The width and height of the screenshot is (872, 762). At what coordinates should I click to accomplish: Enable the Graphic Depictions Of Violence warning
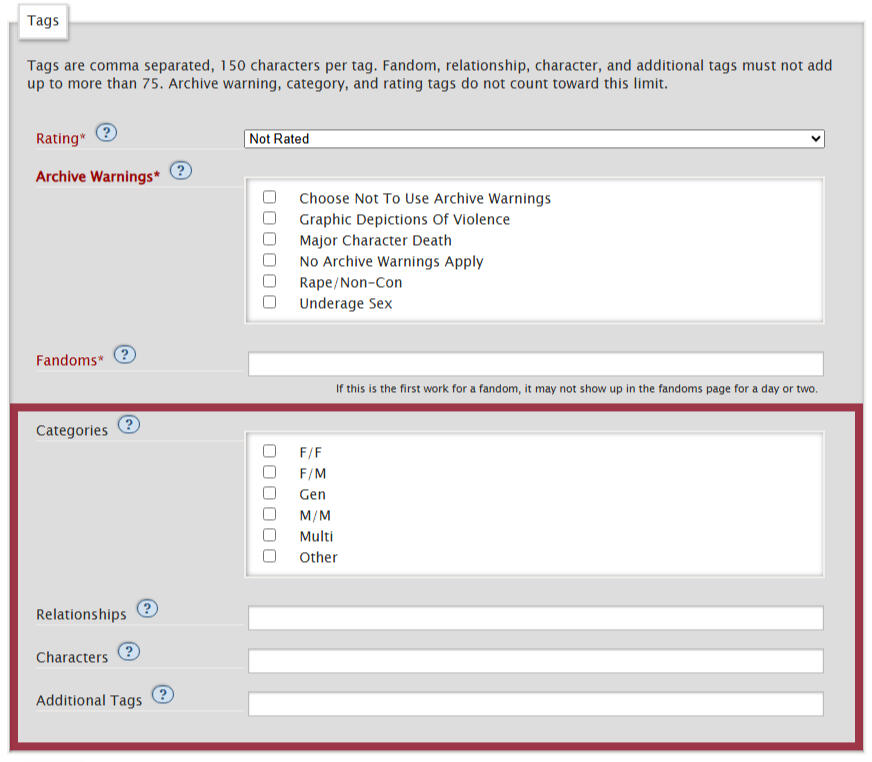pyautogui.click(x=269, y=218)
